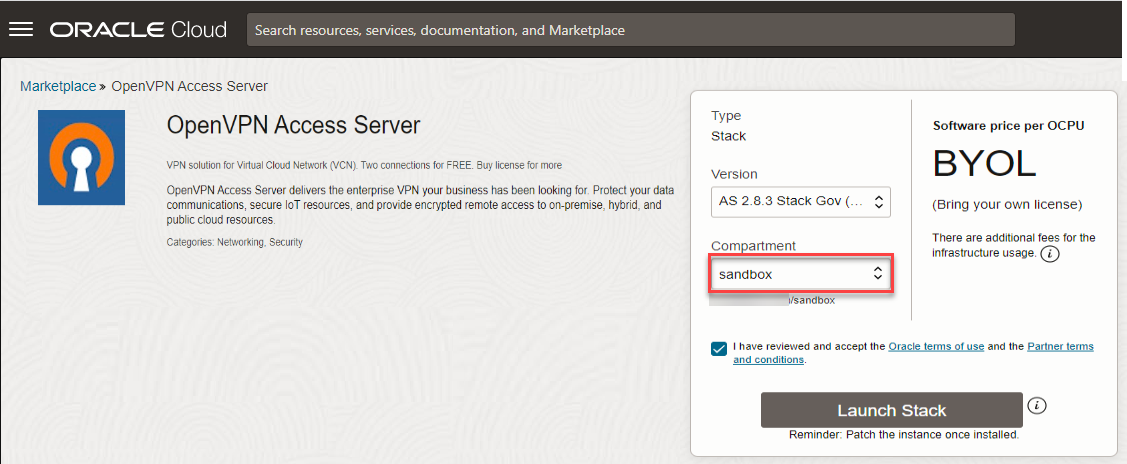Open the Oracle terms of use link

click(936, 347)
